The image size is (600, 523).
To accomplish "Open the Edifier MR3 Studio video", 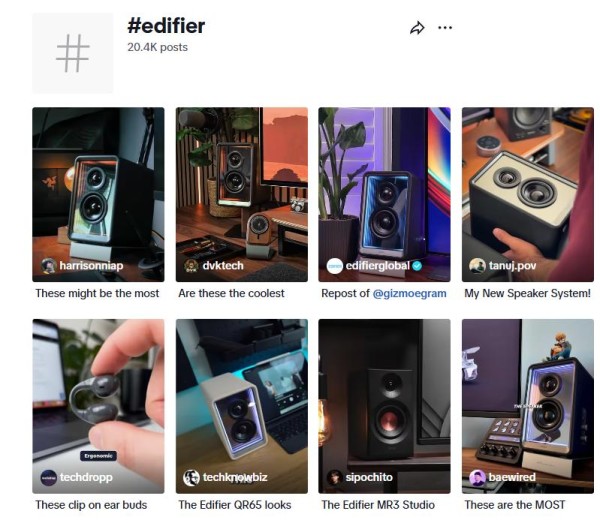I will tap(384, 406).
